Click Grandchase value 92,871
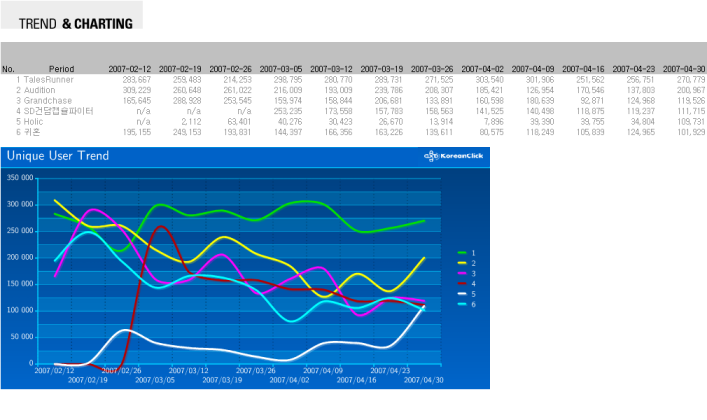The height and width of the screenshot is (420, 707). pyautogui.click(x=592, y=101)
